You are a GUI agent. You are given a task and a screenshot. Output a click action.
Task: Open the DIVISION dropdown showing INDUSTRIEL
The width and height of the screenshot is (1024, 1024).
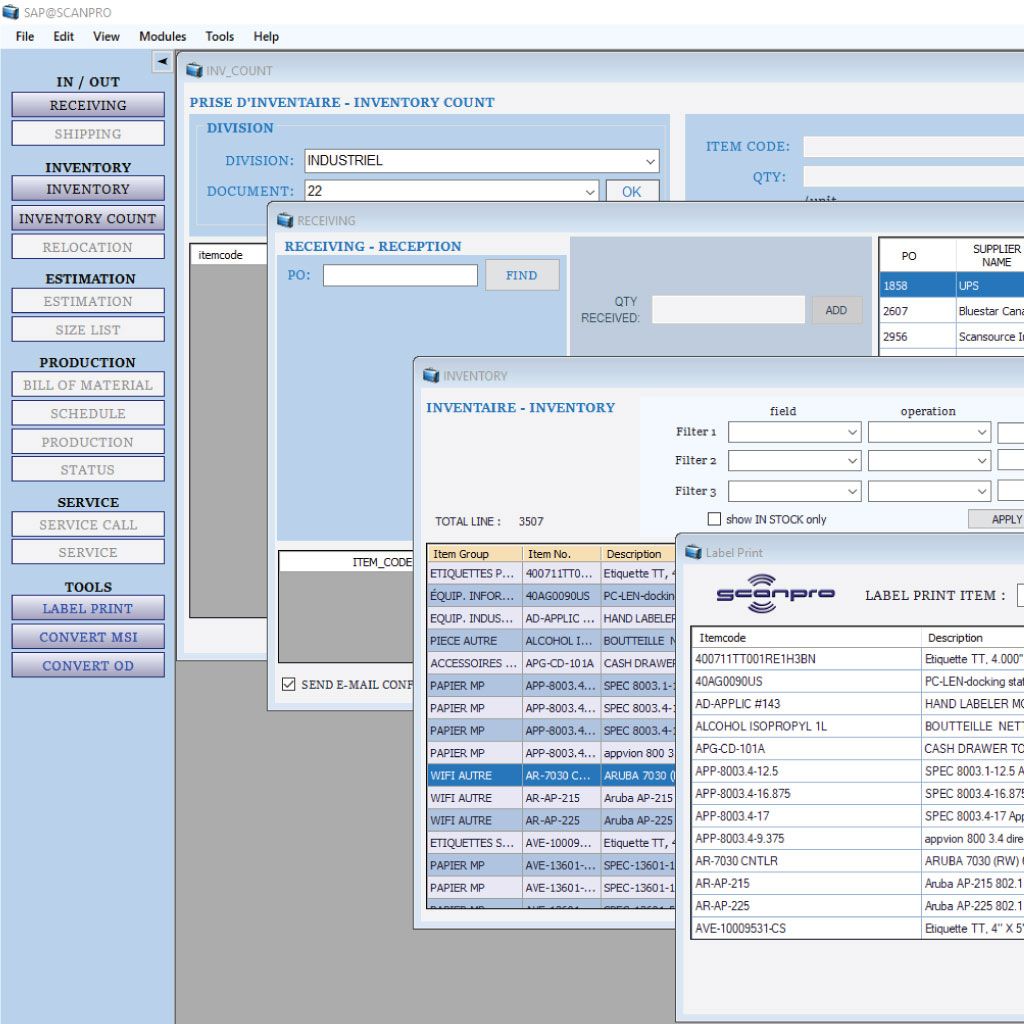[481, 161]
